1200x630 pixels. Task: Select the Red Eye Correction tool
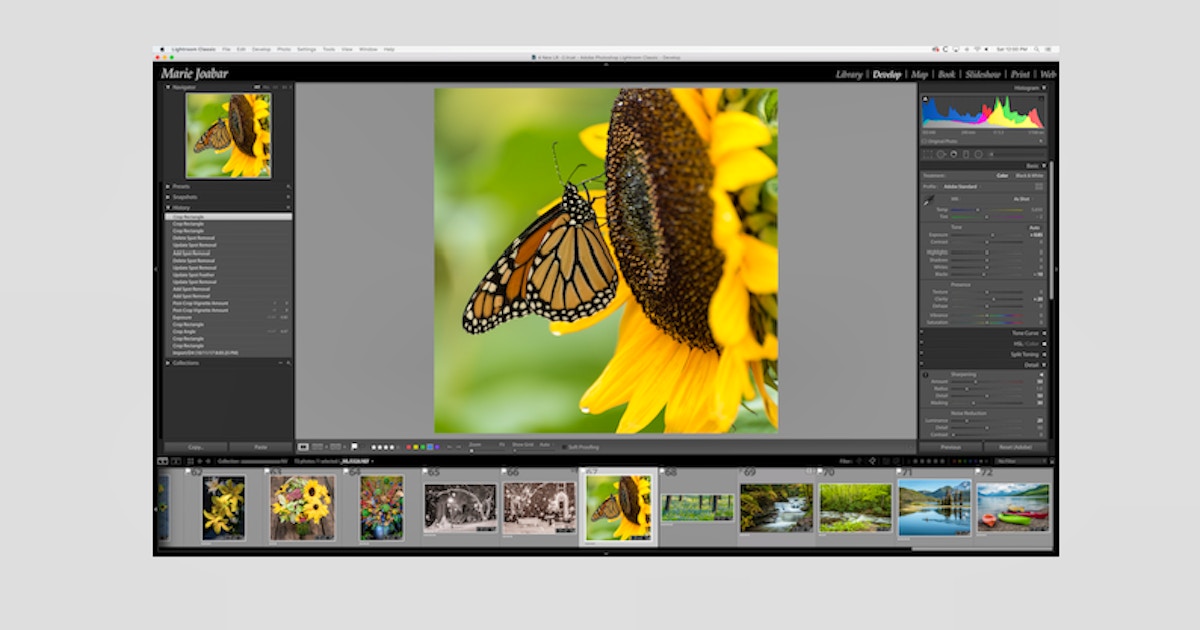coord(954,154)
